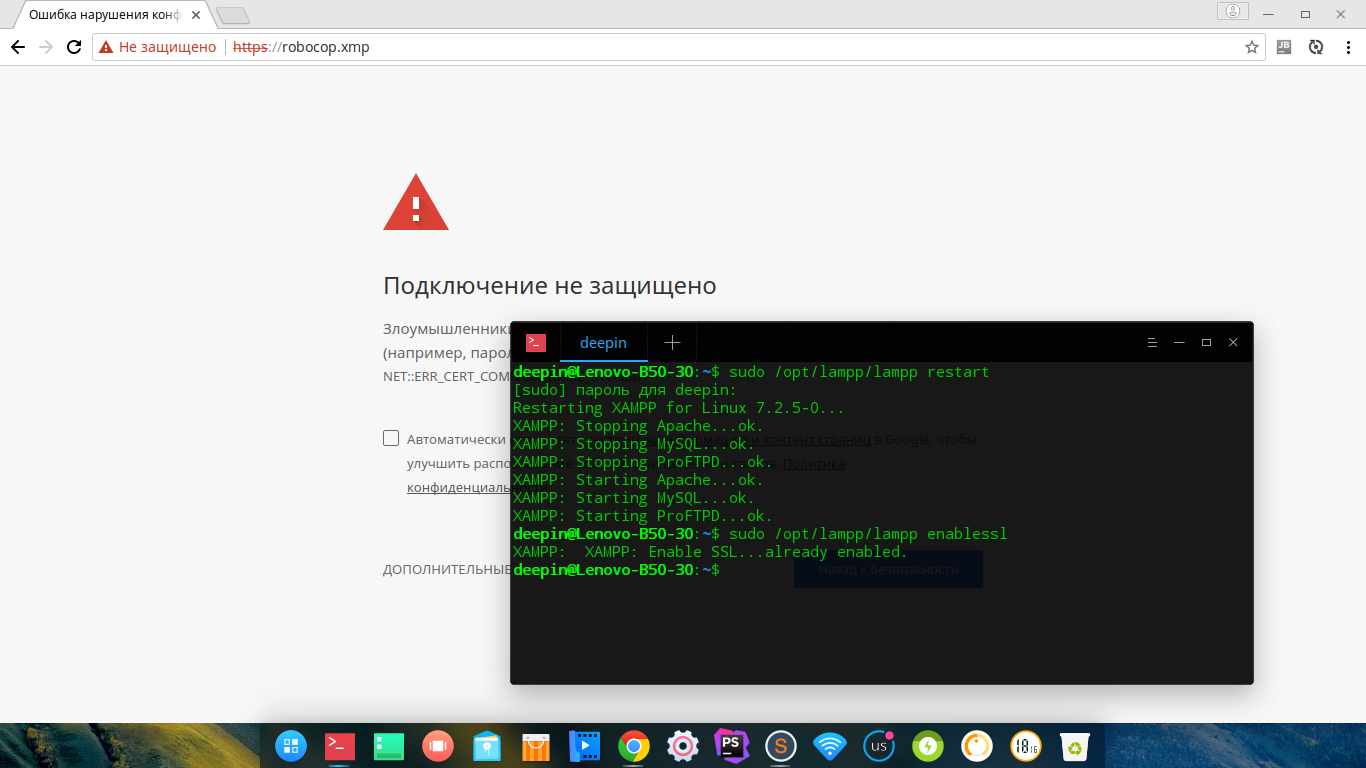The width and height of the screenshot is (1366, 768).
Task: Maximize the deepin terminal window
Action: (1206, 342)
